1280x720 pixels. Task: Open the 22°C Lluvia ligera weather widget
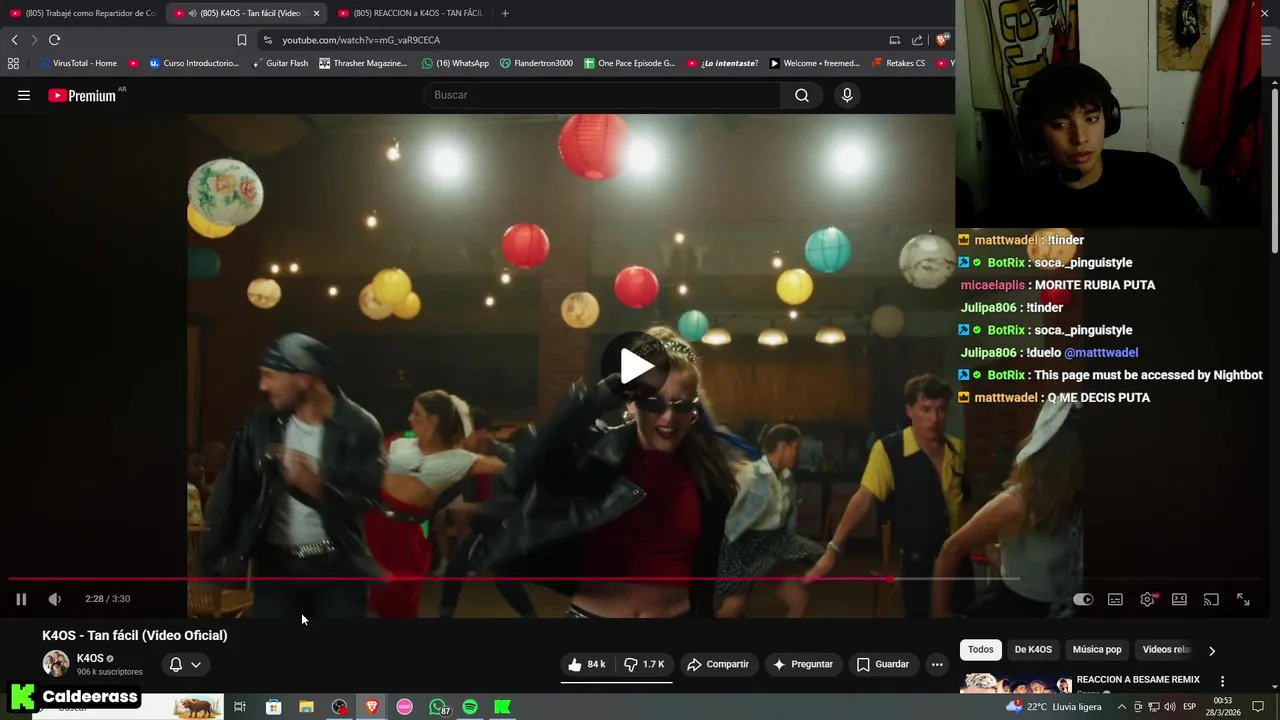pos(1055,706)
